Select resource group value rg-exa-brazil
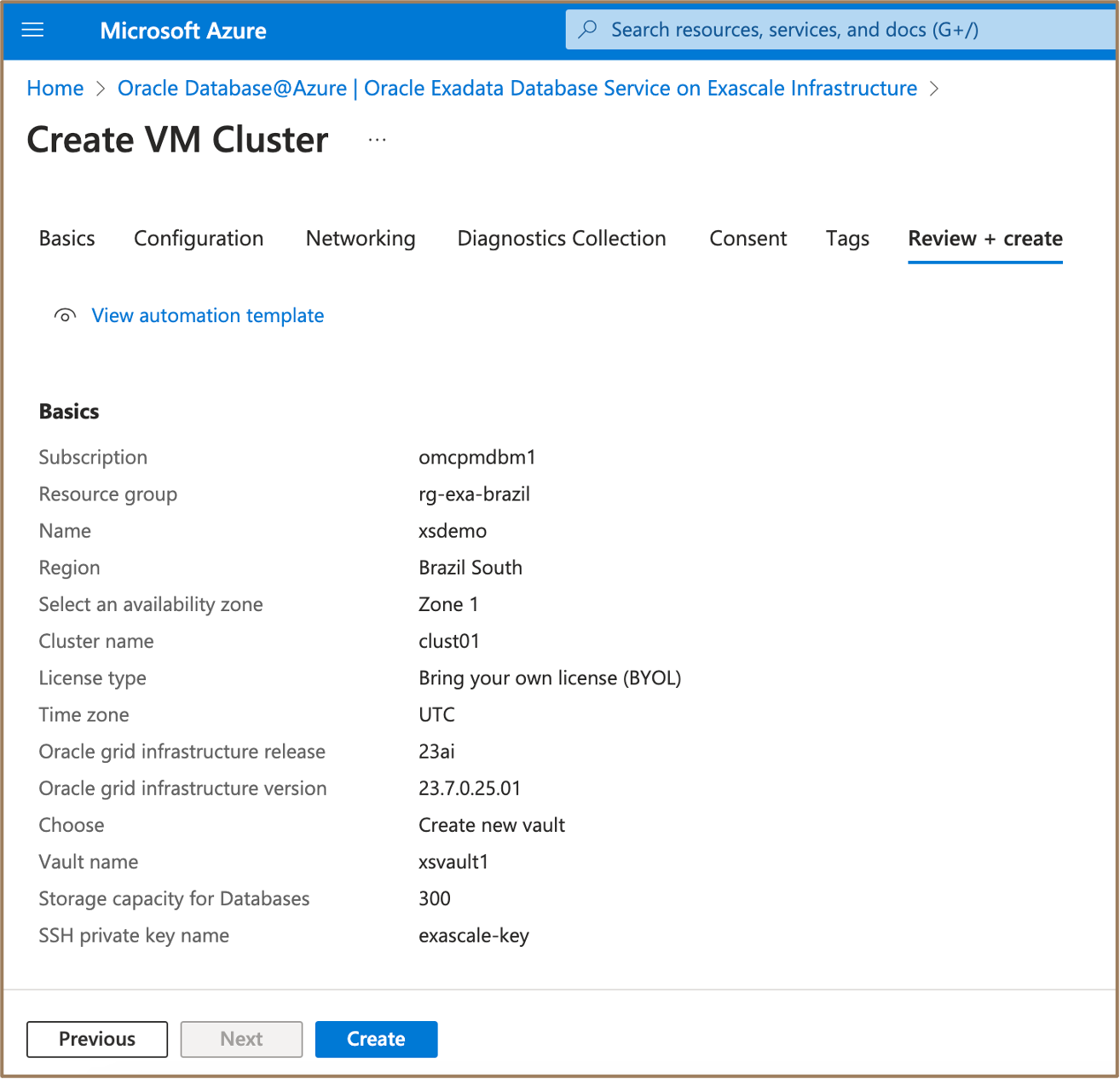The height and width of the screenshot is (1079, 1120). pyautogui.click(x=475, y=494)
